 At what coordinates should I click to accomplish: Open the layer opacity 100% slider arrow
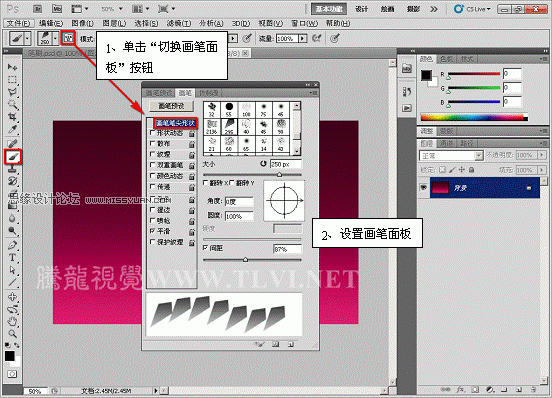(x=542, y=155)
